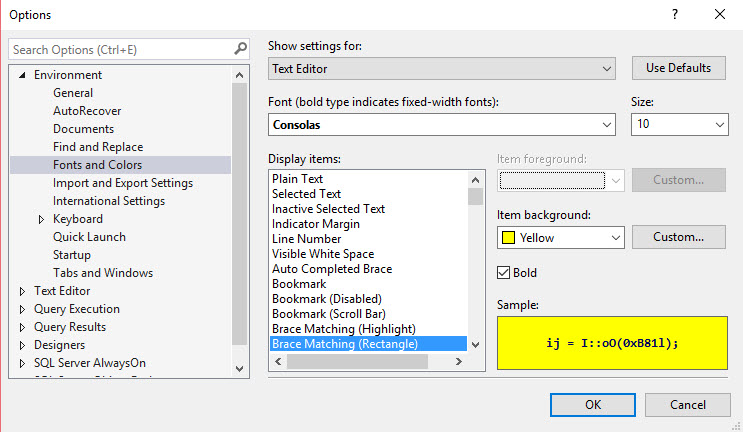Click Custom button for item background
The width and height of the screenshot is (743, 432).
click(x=679, y=237)
